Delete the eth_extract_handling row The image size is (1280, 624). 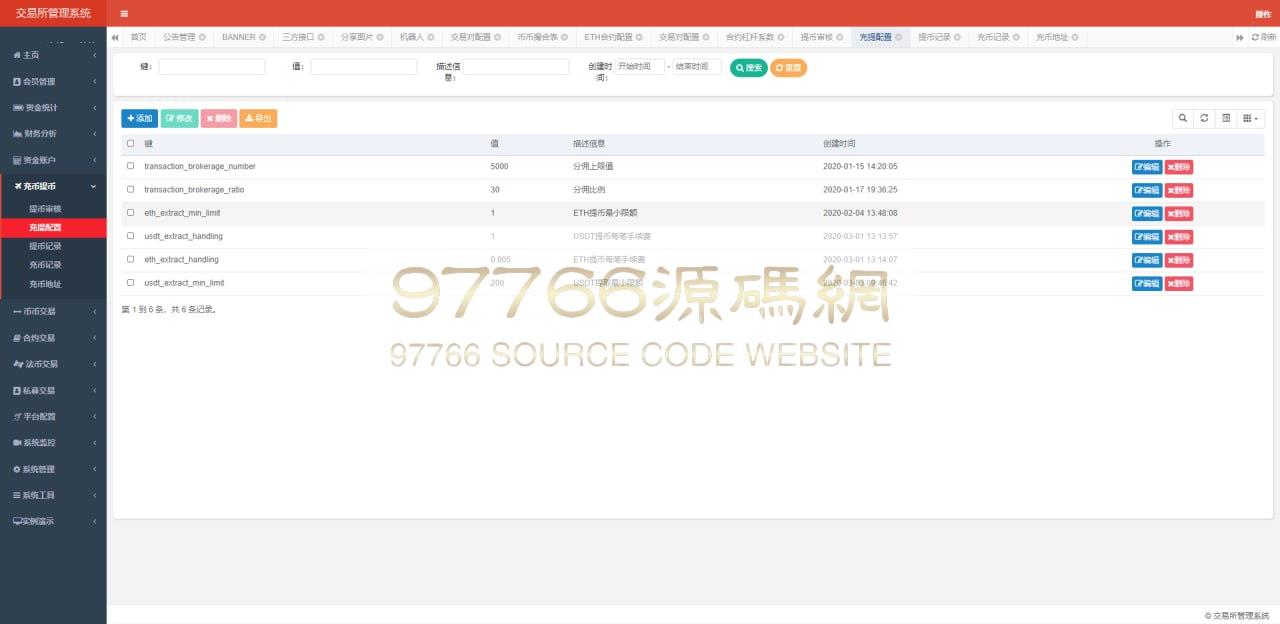click(x=1179, y=260)
